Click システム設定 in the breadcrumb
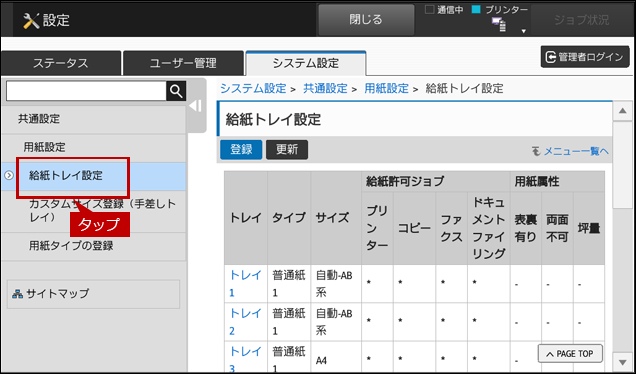Image resolution: width=636 pixels, height=374 pixels. point(254,88)
